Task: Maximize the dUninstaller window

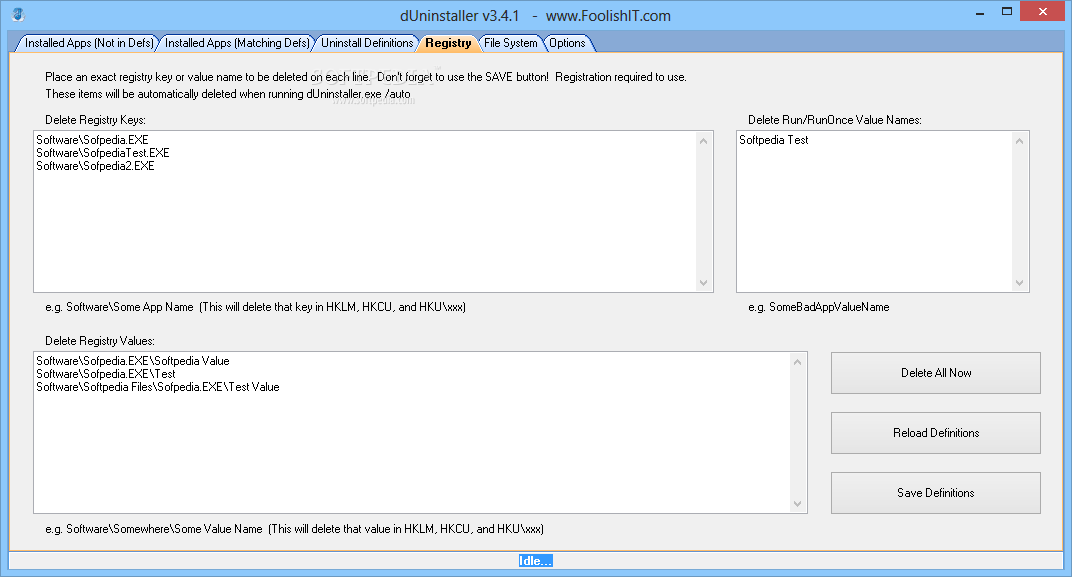Action: 1006,12
